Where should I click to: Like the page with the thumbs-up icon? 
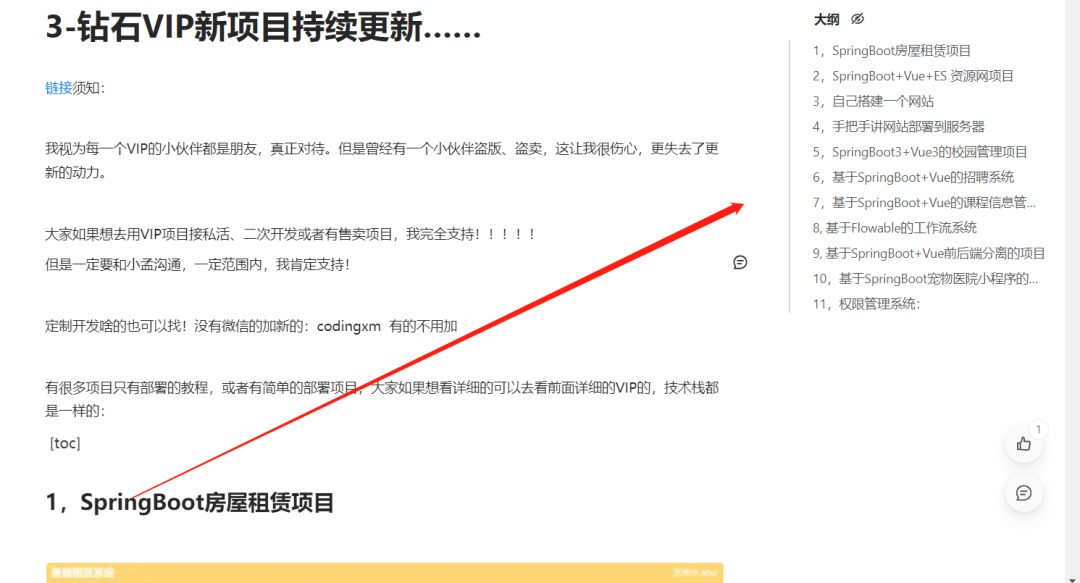click(1024, 444)
